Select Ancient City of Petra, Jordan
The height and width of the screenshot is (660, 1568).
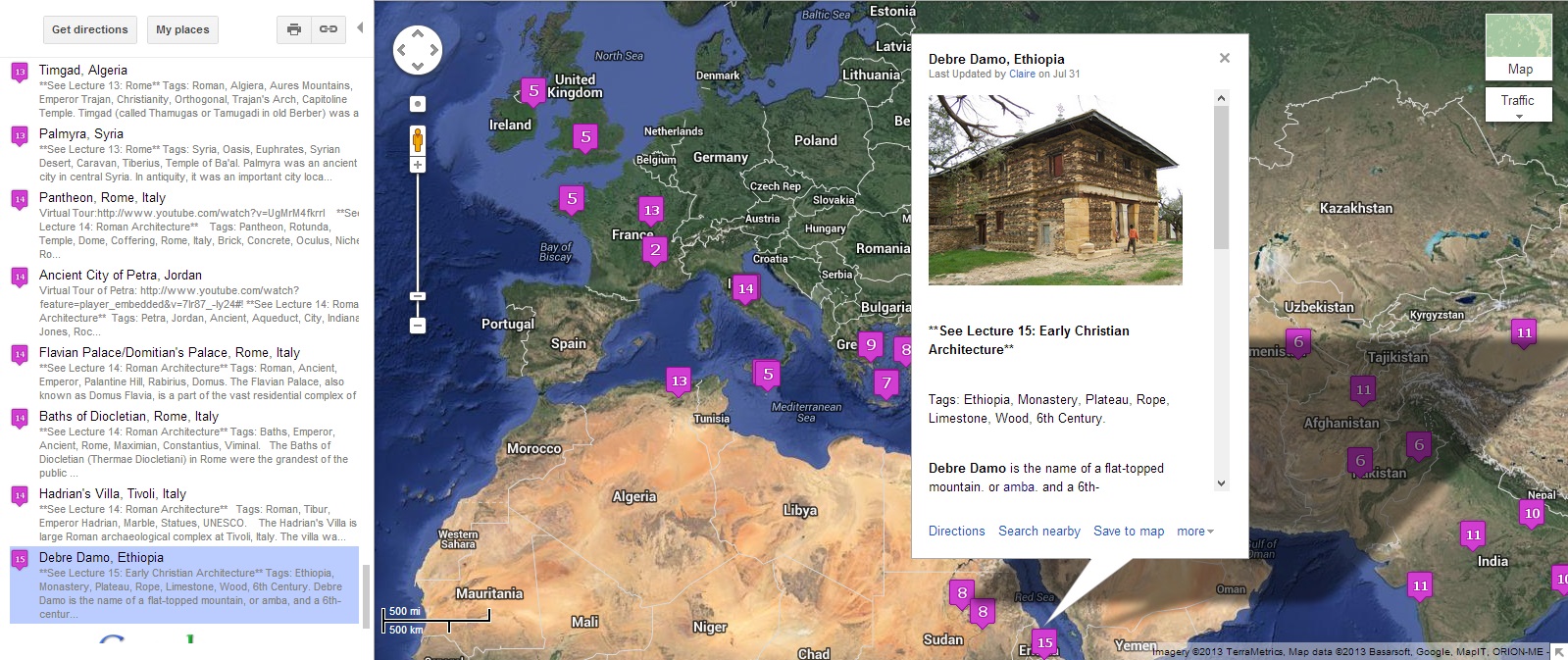(x=121, y=275)
